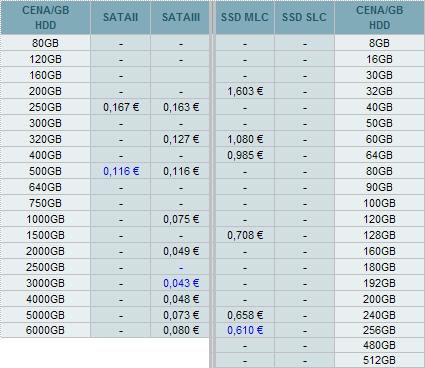Open the blue 0,043 € SATAIII price
This screenshot has width=425, height=368.
click(x=181, y=283)
